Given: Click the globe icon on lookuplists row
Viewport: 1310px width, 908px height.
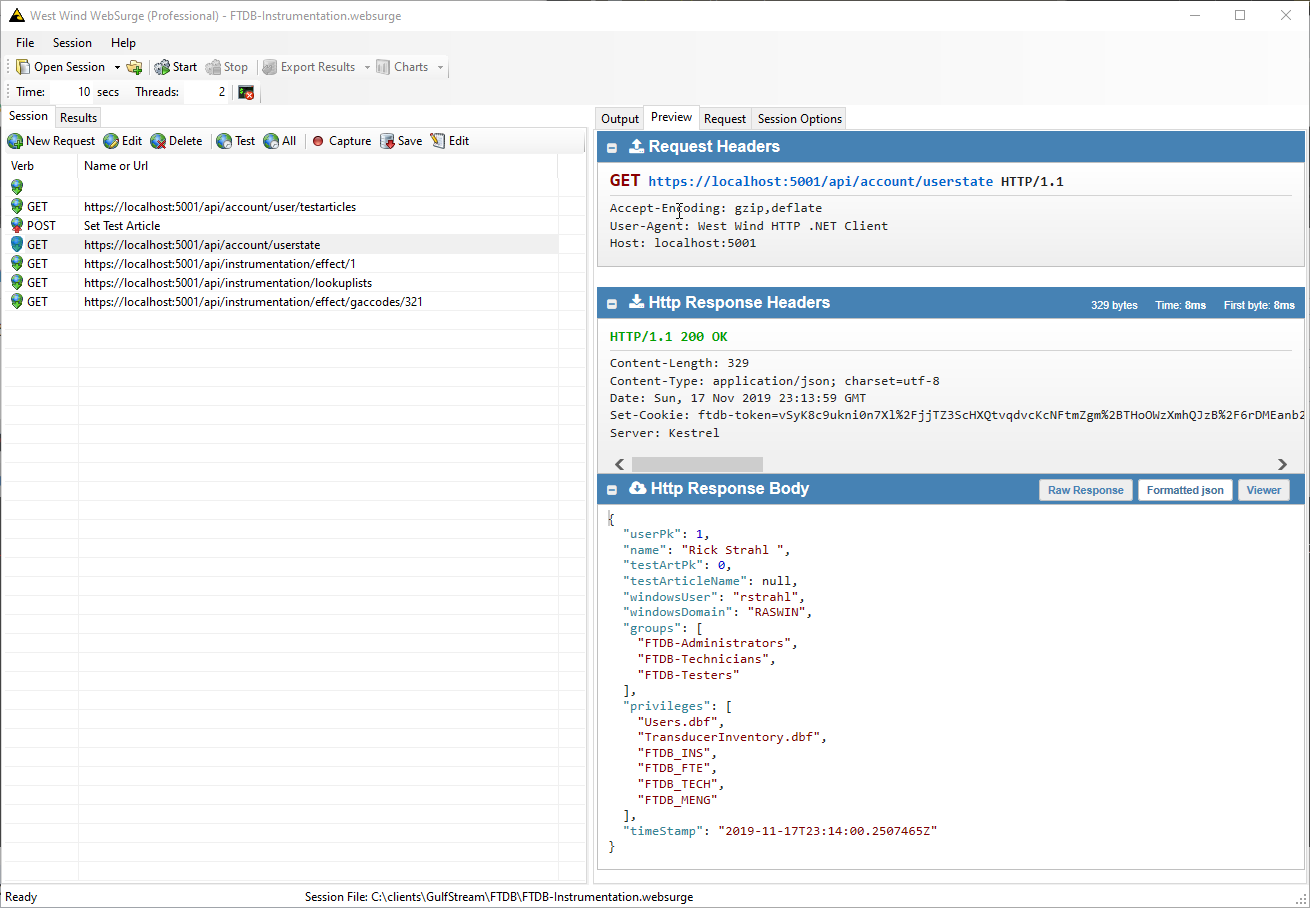Looking at the screenshot, I should click(x=17, y=282).
